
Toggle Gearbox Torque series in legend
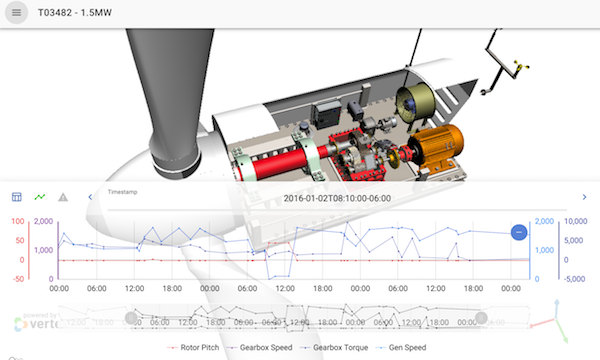pos(334,347)
